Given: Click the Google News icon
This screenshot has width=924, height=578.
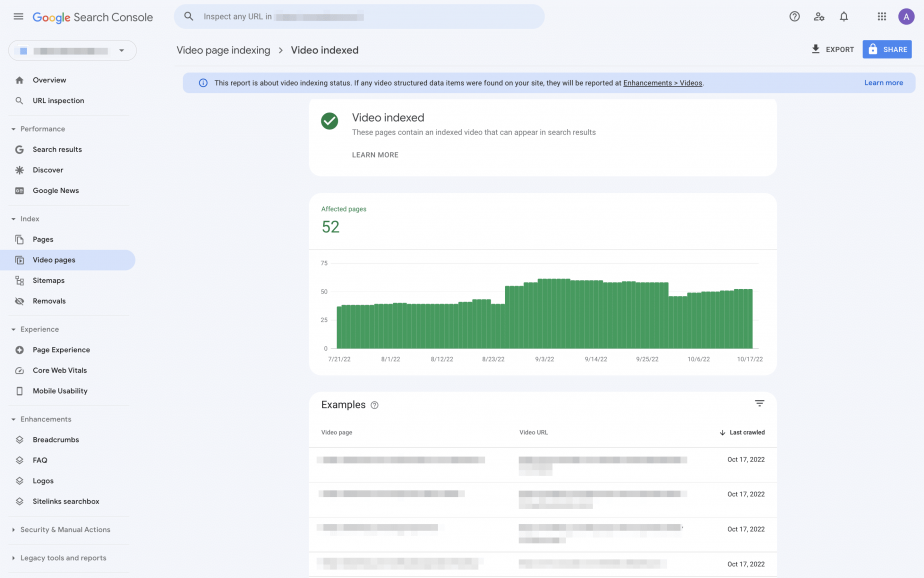Looking at the screenshot, I should click(19, 191).
